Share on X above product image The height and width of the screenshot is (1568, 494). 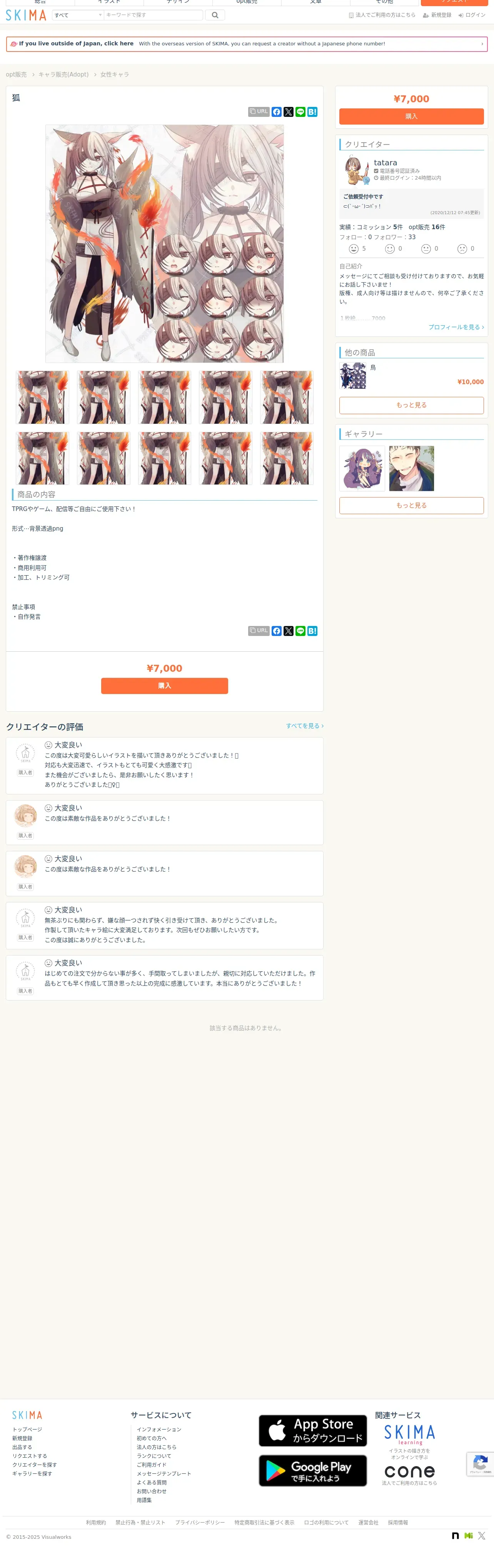click(289, 112)
